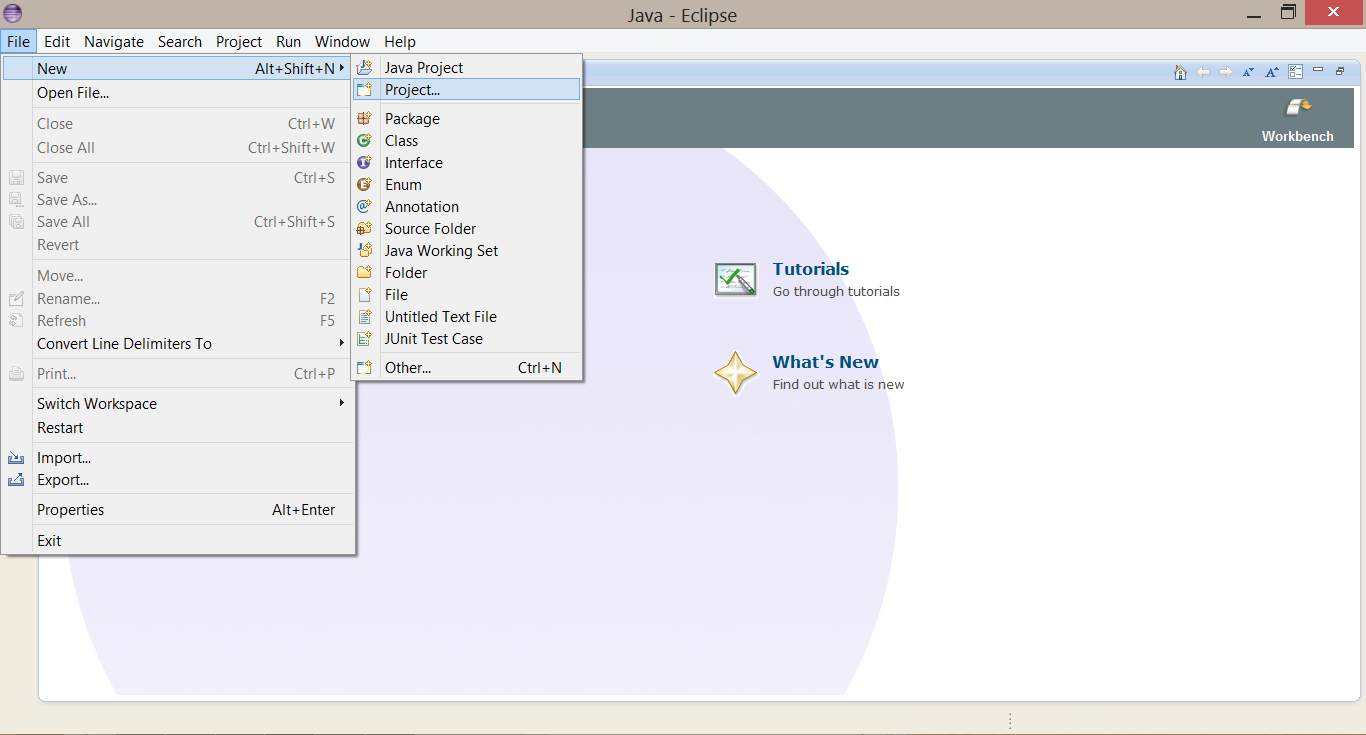Click the Welcome Home icon

[1180, 72]
